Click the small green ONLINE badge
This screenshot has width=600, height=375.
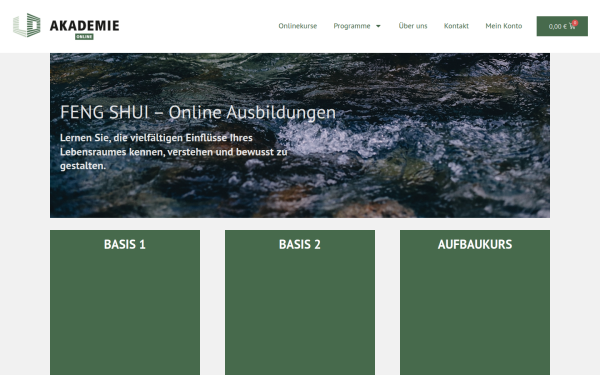(84, 37)
